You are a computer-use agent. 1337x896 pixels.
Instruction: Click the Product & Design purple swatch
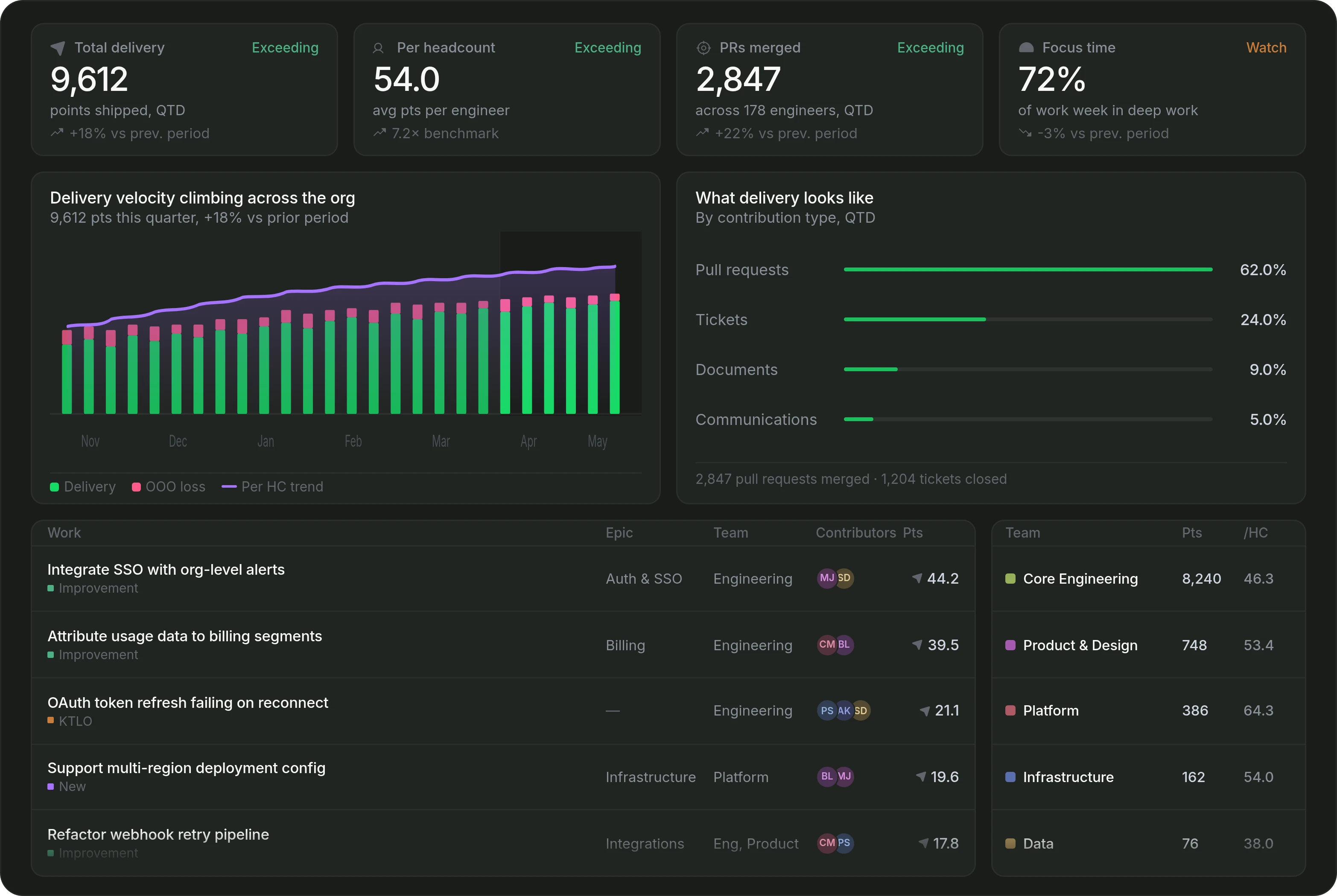pos(1010,645)
